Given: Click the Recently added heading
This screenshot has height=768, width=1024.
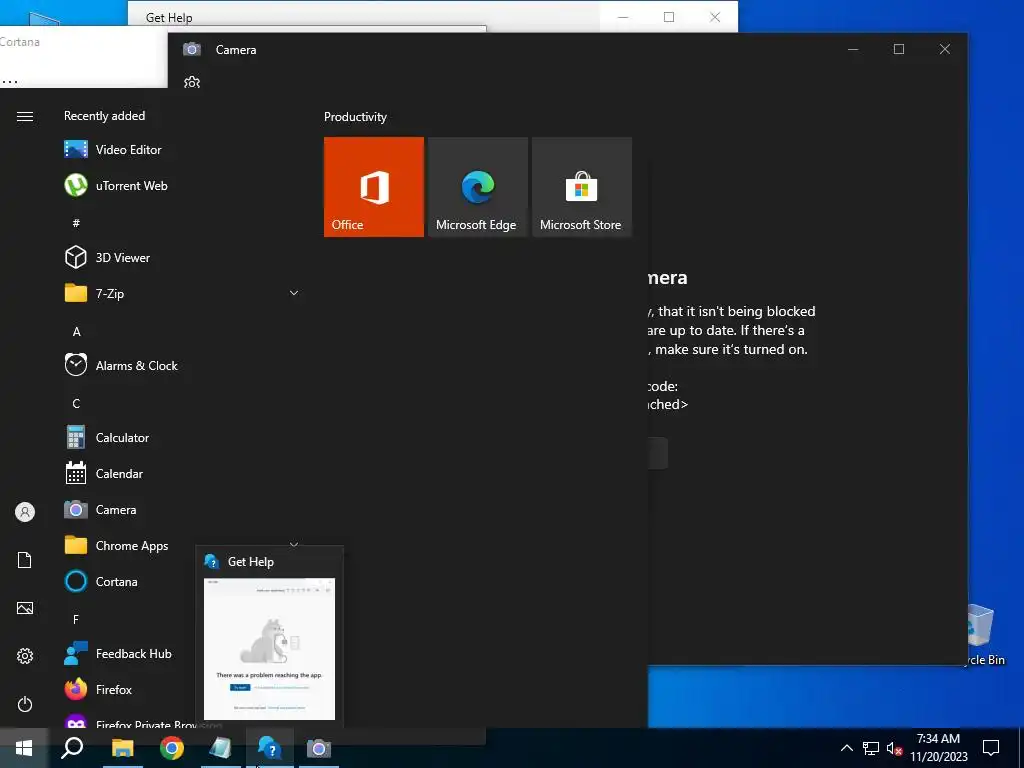Looking at the screenshot, I should coord(104,116).
